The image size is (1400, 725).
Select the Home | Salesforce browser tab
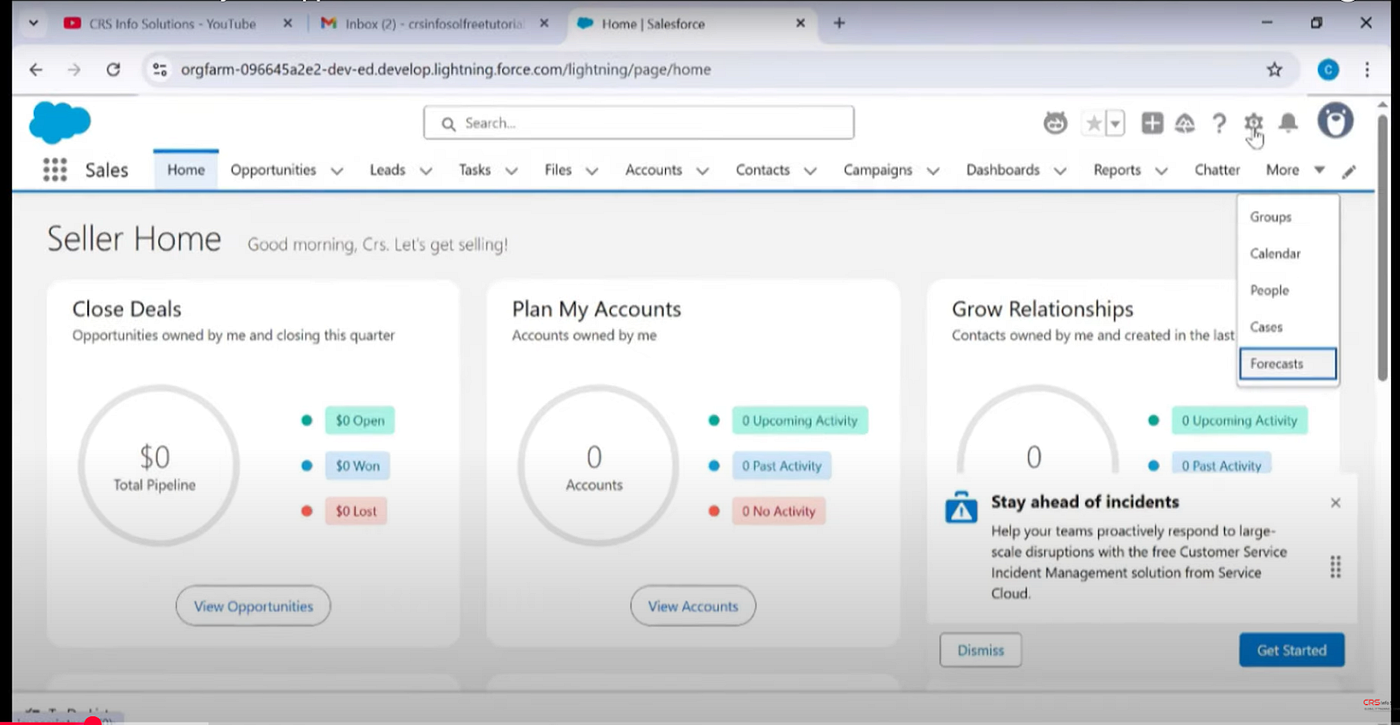click(x=690, y=23)
